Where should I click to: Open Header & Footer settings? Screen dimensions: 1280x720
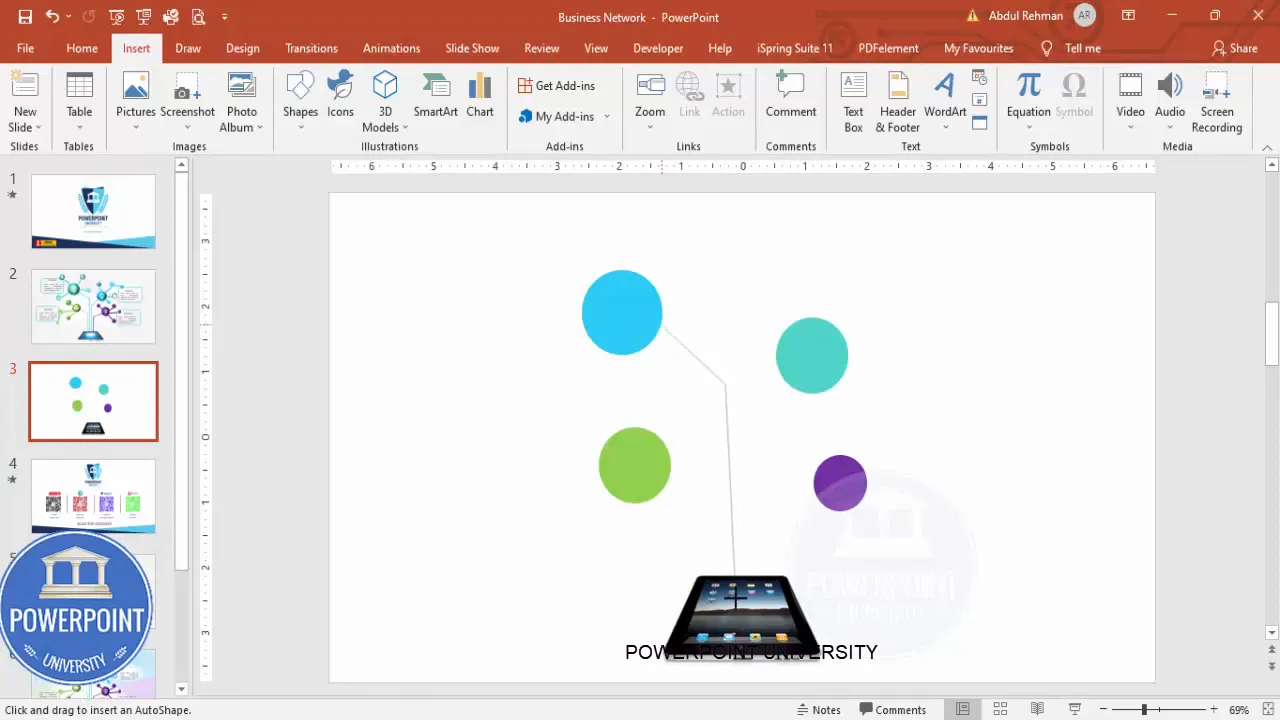(x=898, y=103)
